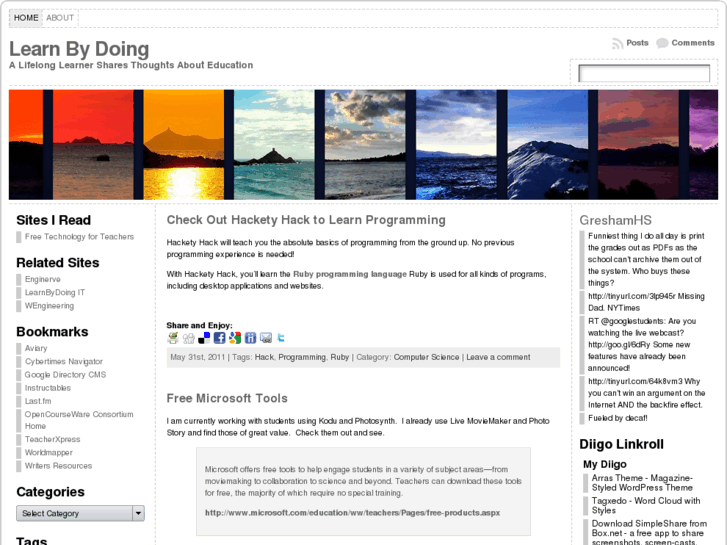The width and height of the screenshot is (727, 545).
Task: Open Free Technology for Teachers link
Action: (79, 237)
